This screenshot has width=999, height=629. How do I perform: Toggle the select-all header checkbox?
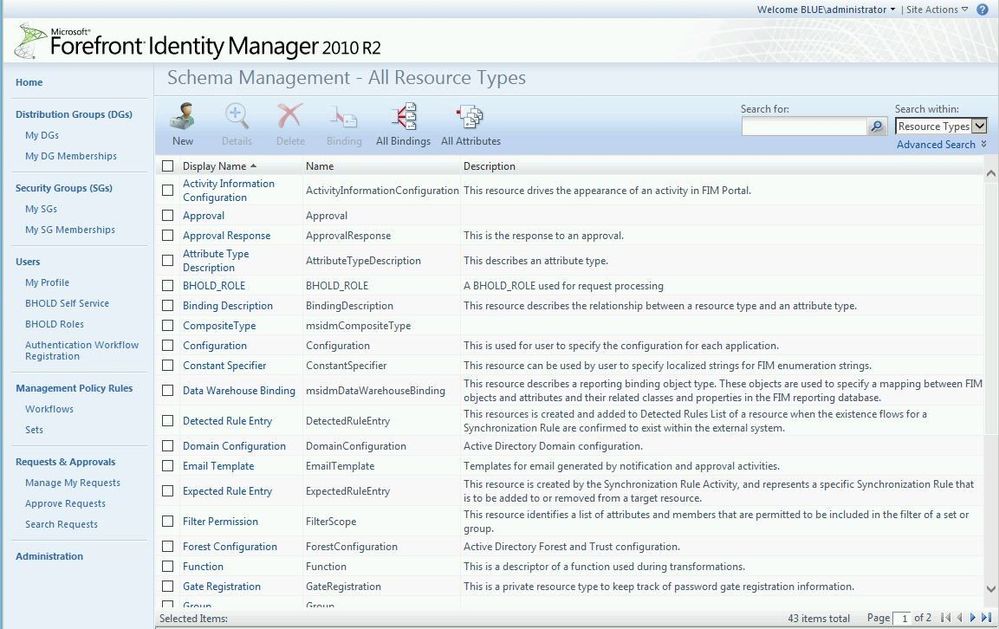pyautogui.click(x=168, y=166)
